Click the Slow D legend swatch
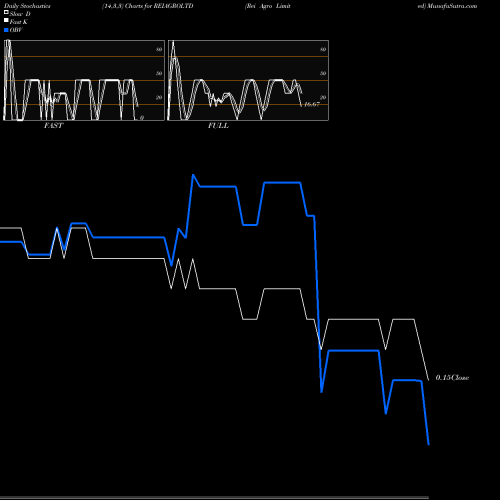500x500 pixels. [x=6, y=13]
